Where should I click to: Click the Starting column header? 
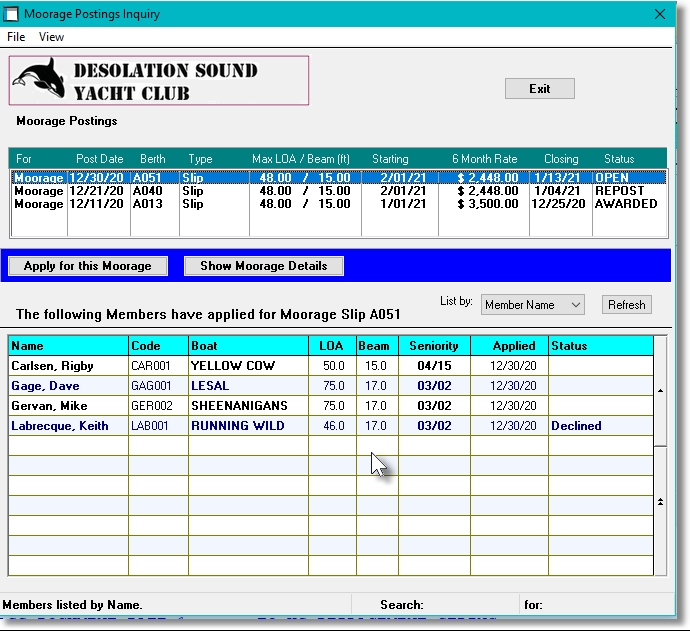click(390, 159)
